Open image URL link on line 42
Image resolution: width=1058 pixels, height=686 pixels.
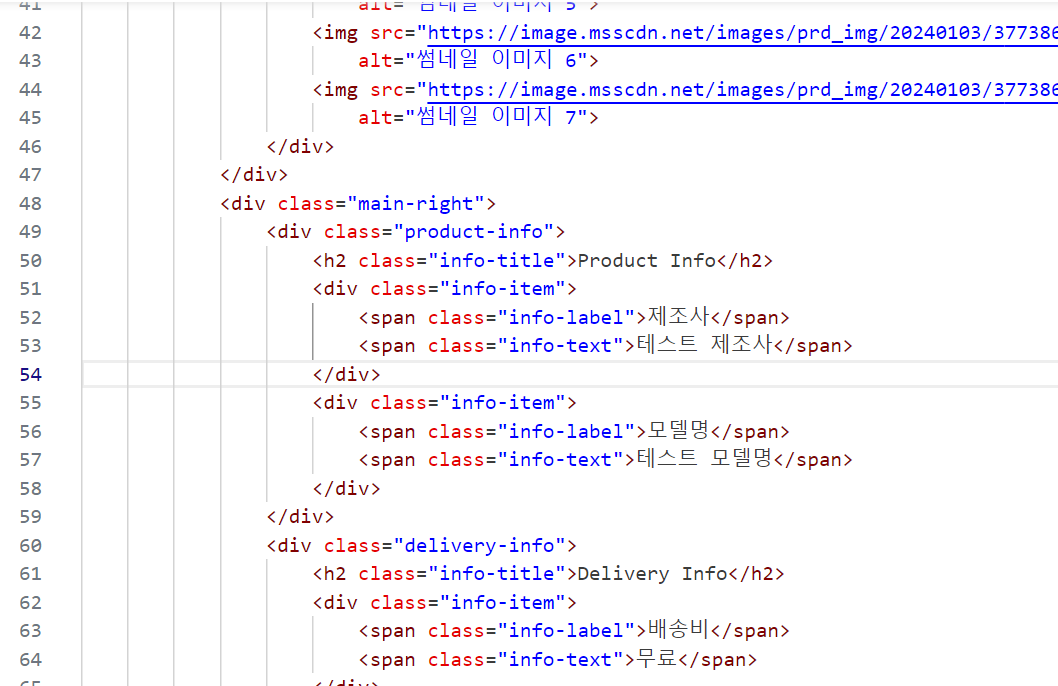tap(742, 33)
